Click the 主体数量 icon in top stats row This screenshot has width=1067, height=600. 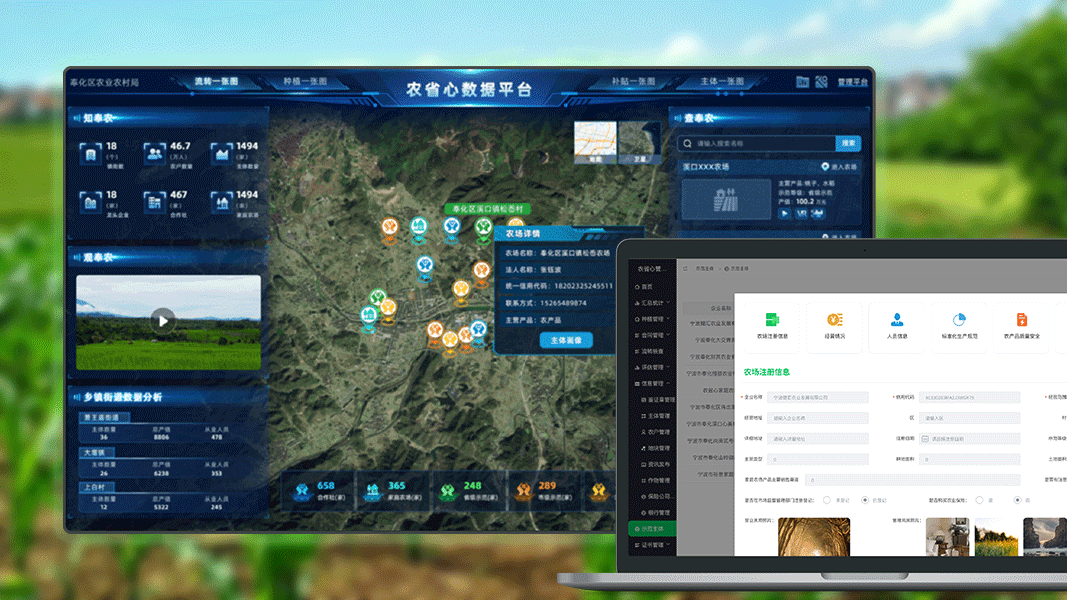click(x=221, y=153)
